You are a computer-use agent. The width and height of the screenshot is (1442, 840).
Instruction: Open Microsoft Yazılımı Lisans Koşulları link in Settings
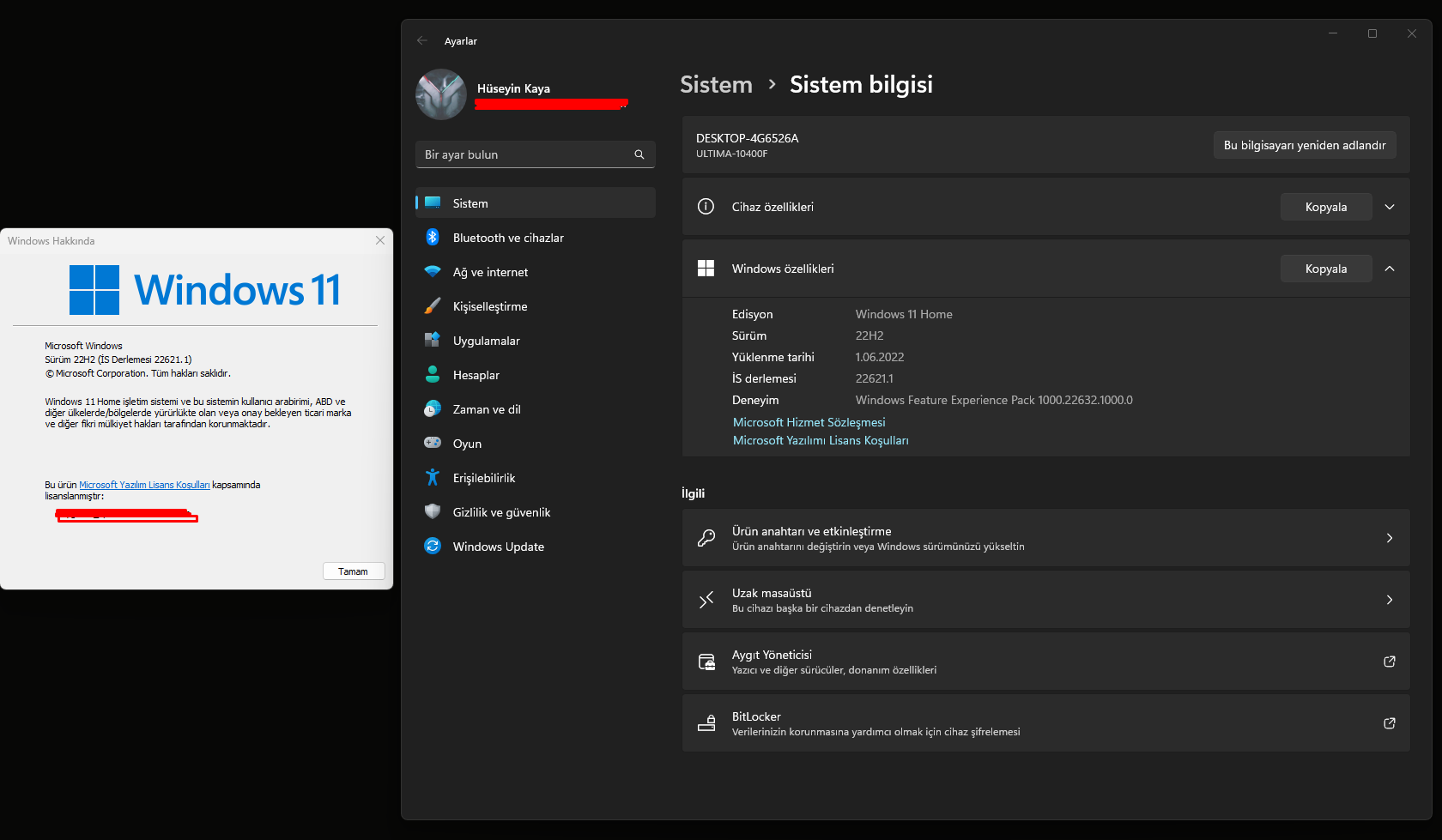click(821, 440)
